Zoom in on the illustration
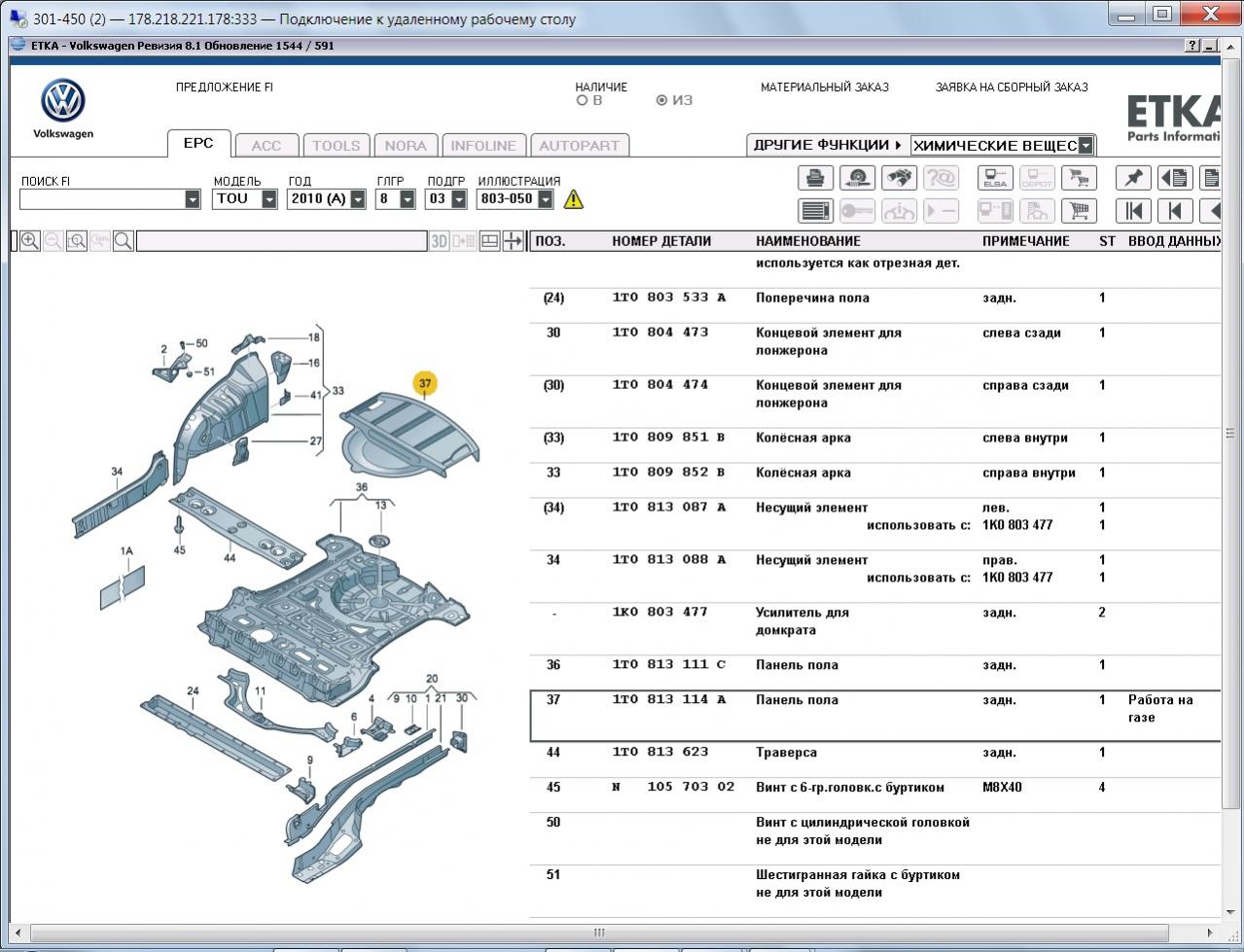Image resolution: width=1244 pixels, height=952 pixels. (30, 241)
